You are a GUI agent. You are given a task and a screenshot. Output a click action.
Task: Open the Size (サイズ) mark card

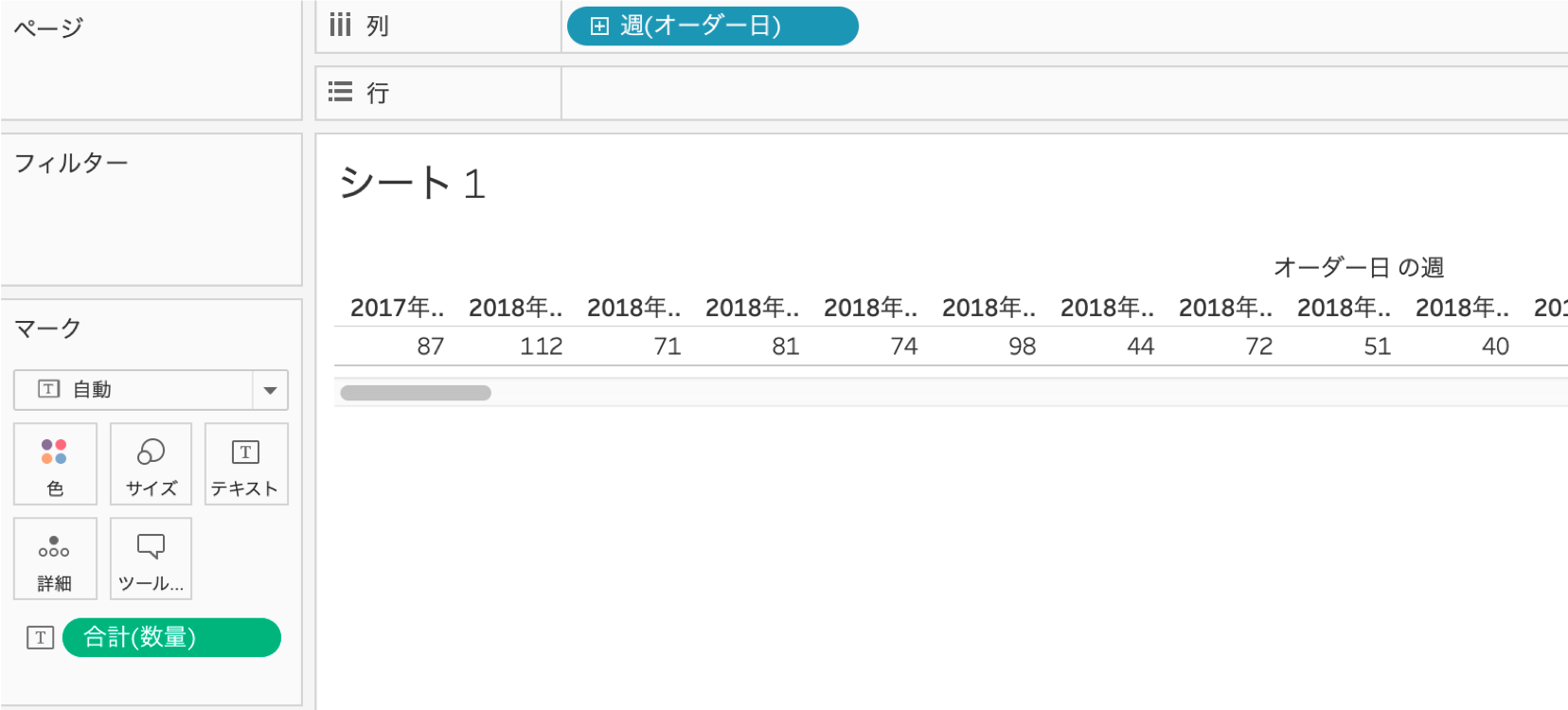(151, 464)
